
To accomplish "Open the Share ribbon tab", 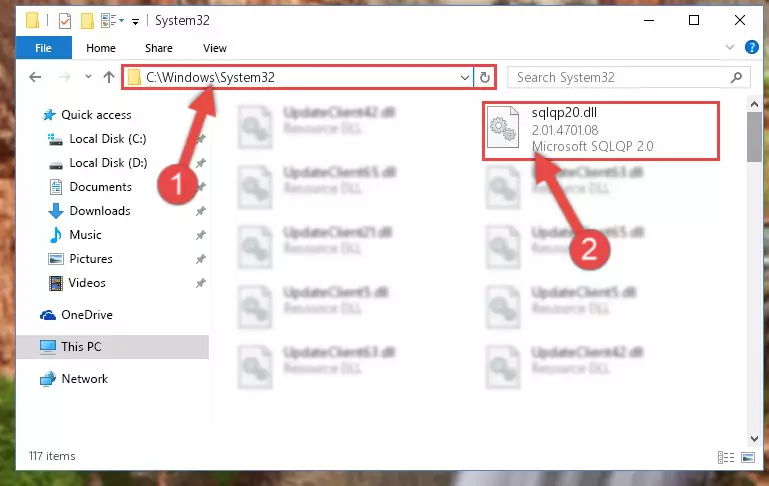I will pyautogui.click(x=158, y=48).
